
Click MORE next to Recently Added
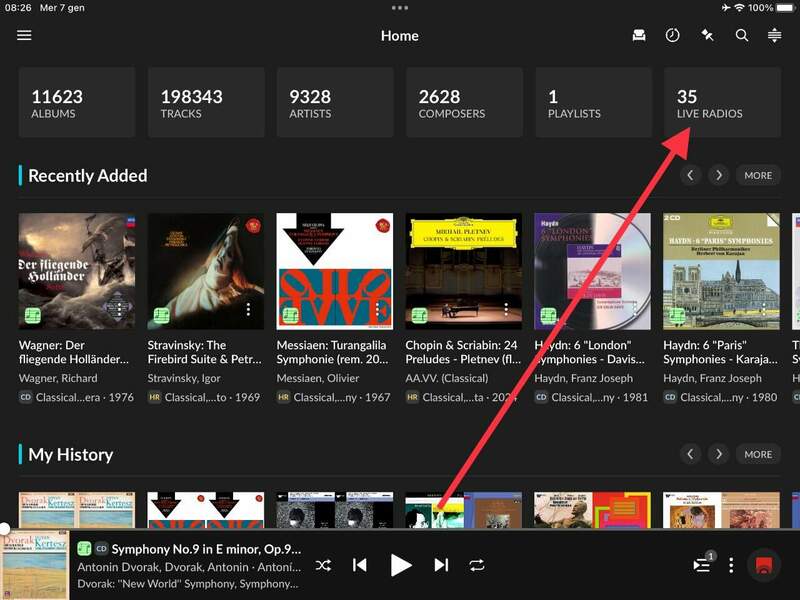pyautogui.click(x=758, y=175)
